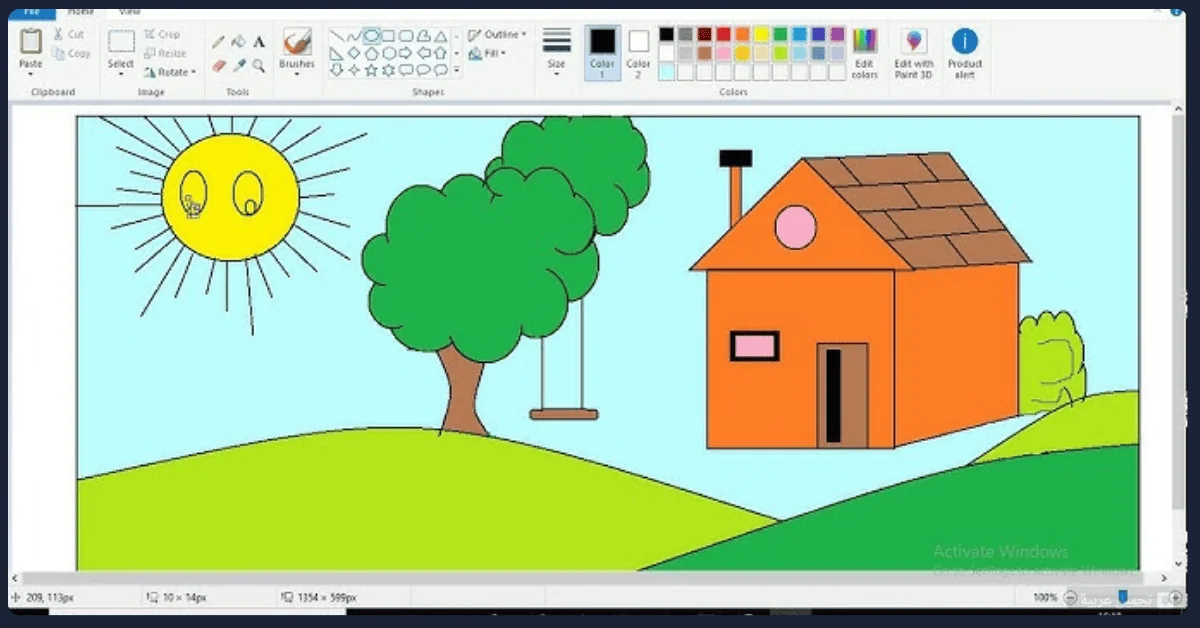Open the Select dropdown arrow

coord(121,73)
